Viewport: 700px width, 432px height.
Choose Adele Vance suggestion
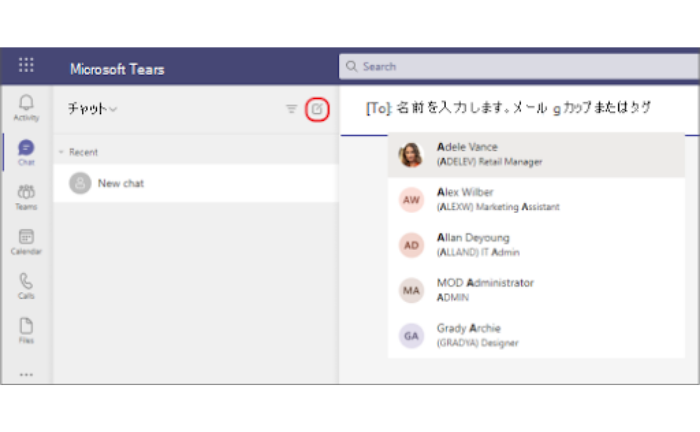[x=536, y=154]
